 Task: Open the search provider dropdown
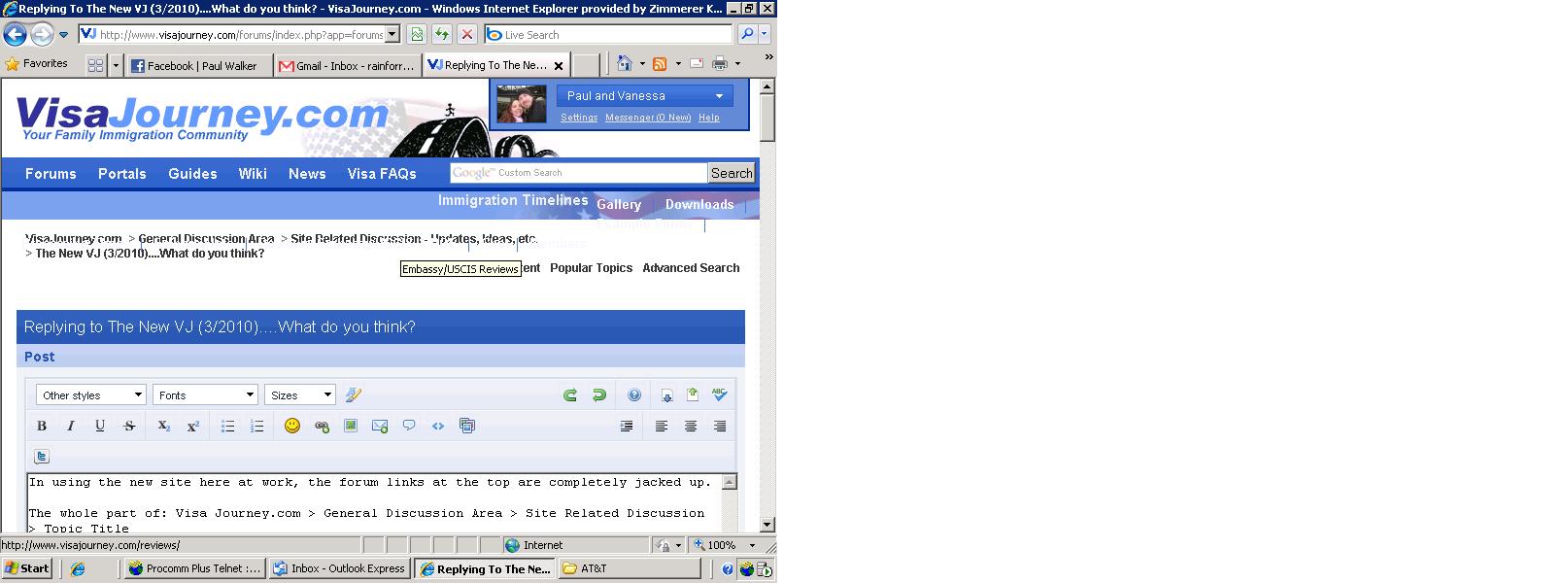pyautogui.click(x=765, y=34)
